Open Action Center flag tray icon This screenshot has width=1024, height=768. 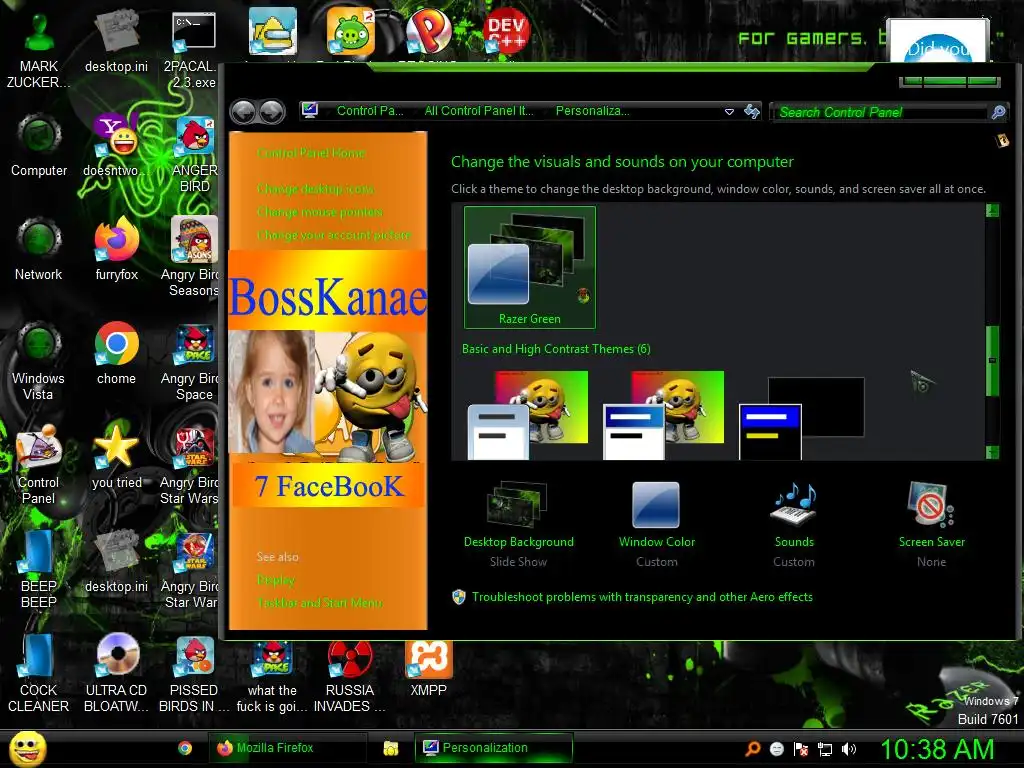point(801,749)
